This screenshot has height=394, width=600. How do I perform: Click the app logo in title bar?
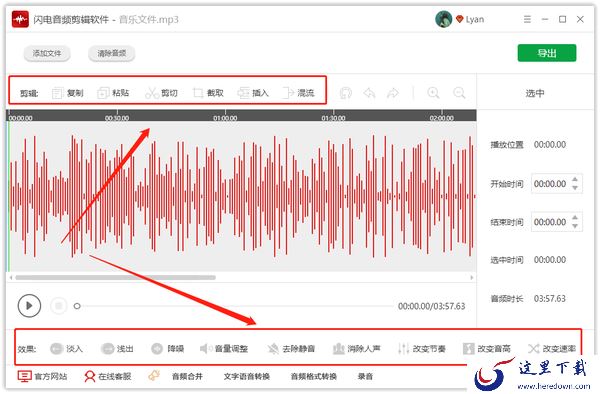tap(20, 19)
